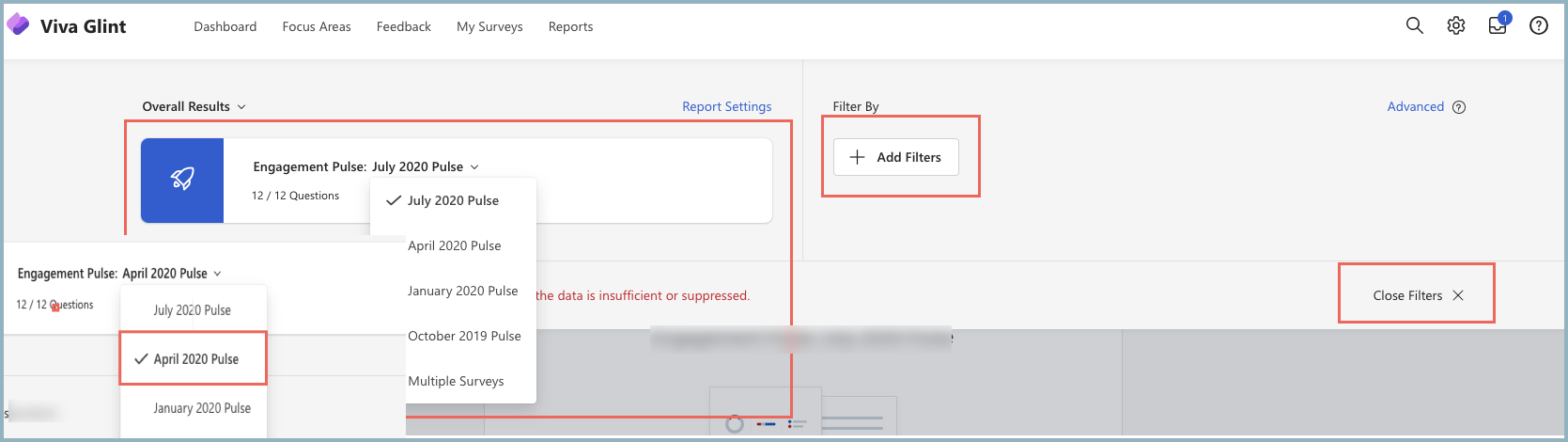
Task: Click the X icon in Close Filters
Action: pyautogui.click(x=1458, y=295)
